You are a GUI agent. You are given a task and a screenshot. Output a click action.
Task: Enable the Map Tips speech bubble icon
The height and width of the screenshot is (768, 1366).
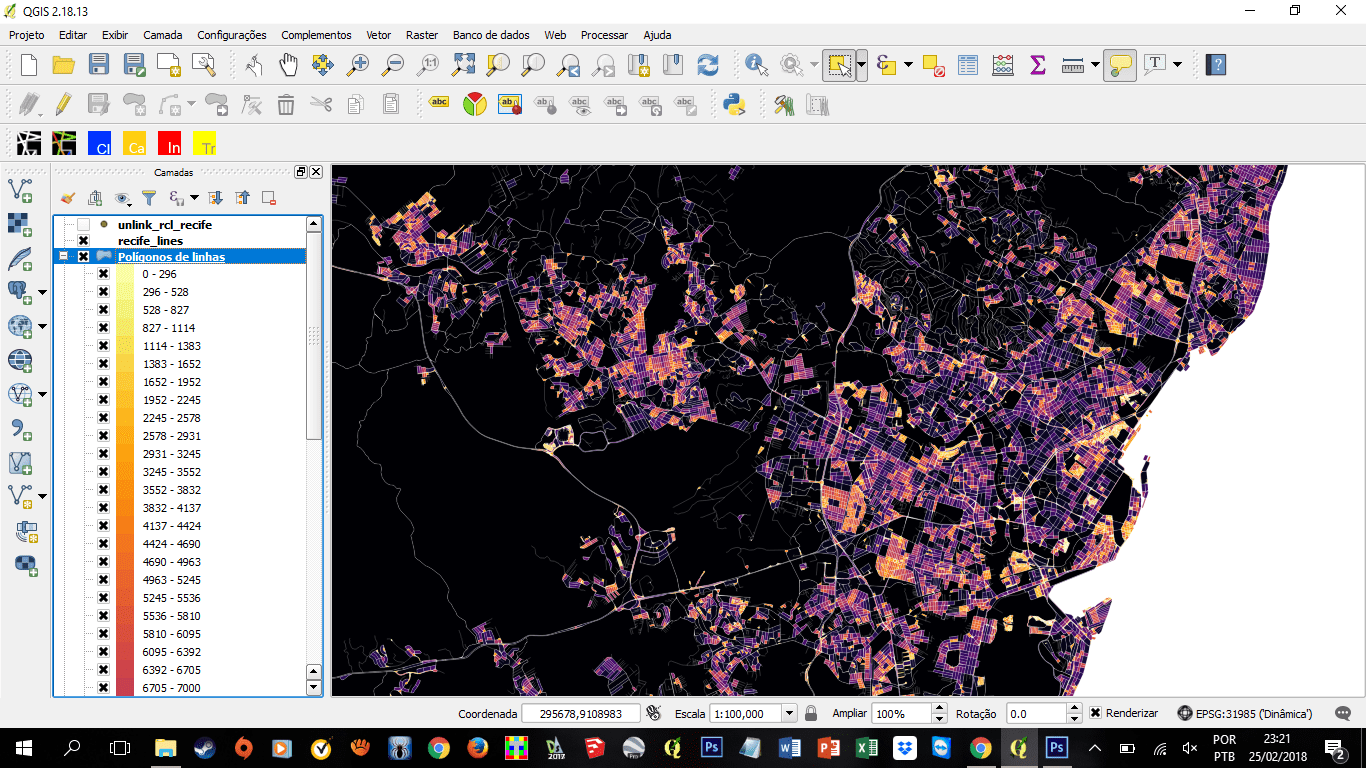(x=1119, y=62)
